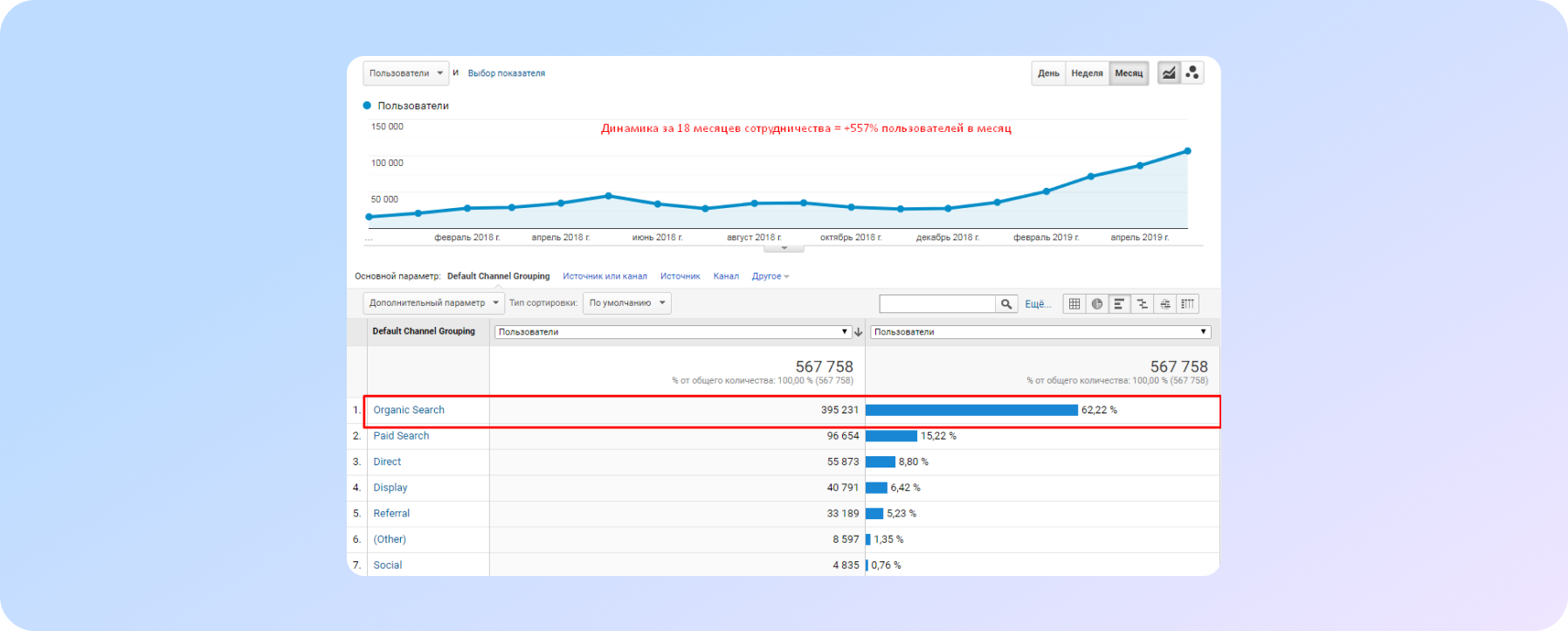Click the 5,23 % Referral percentage
The width and height of the screenshot is (1568, 631).
click(x=901, y=514)
